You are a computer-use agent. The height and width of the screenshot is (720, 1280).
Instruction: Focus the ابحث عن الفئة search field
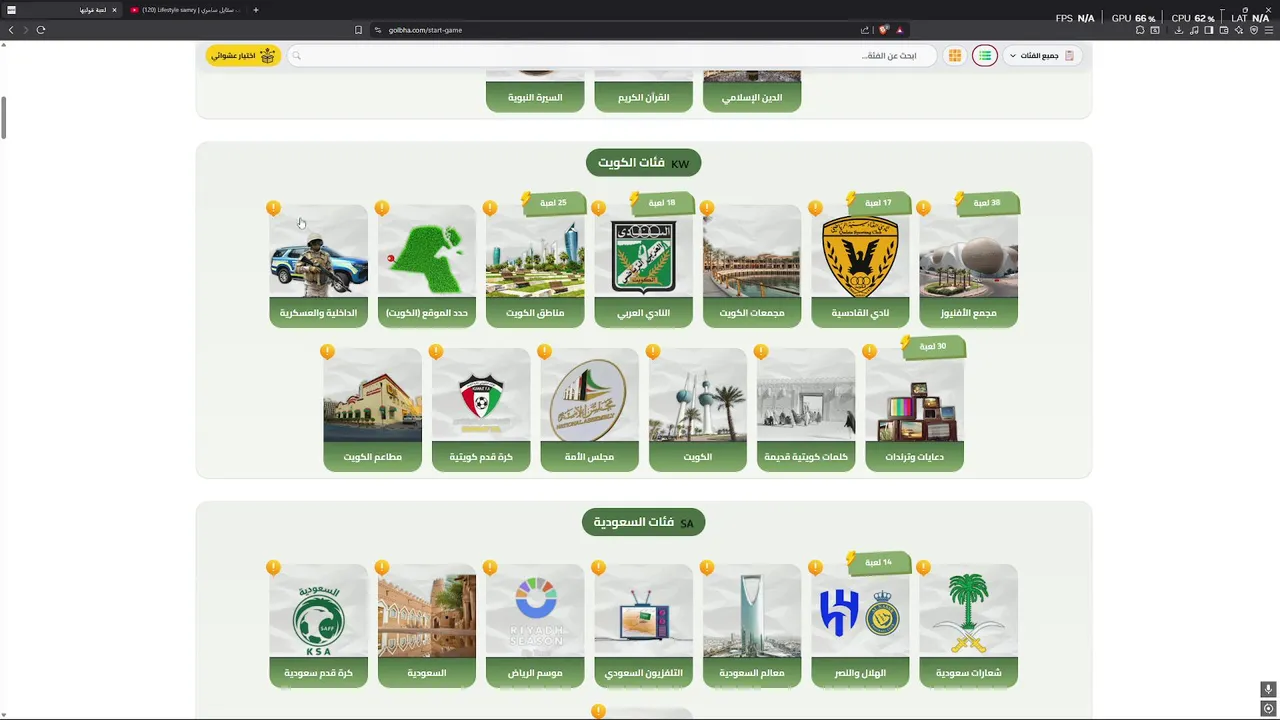612,56
